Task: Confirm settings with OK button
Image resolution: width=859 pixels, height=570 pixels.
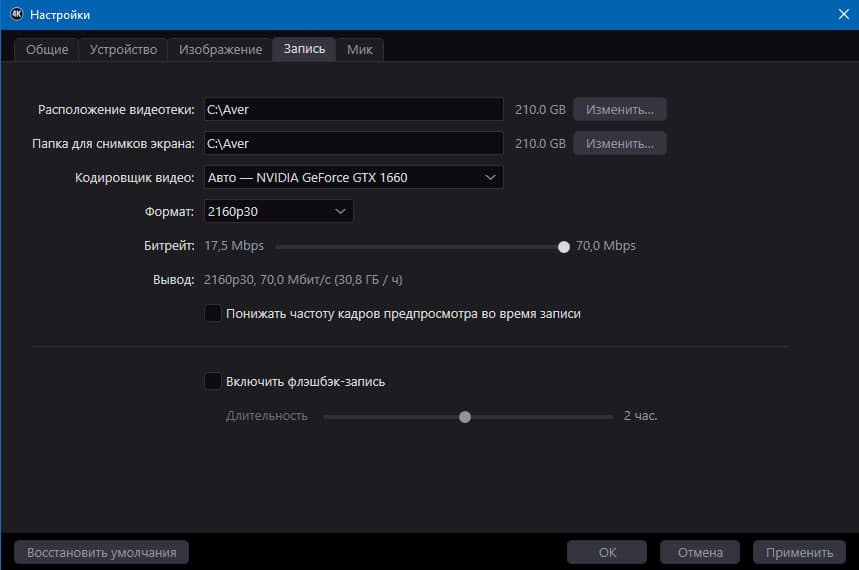Action: coord(607,552)
